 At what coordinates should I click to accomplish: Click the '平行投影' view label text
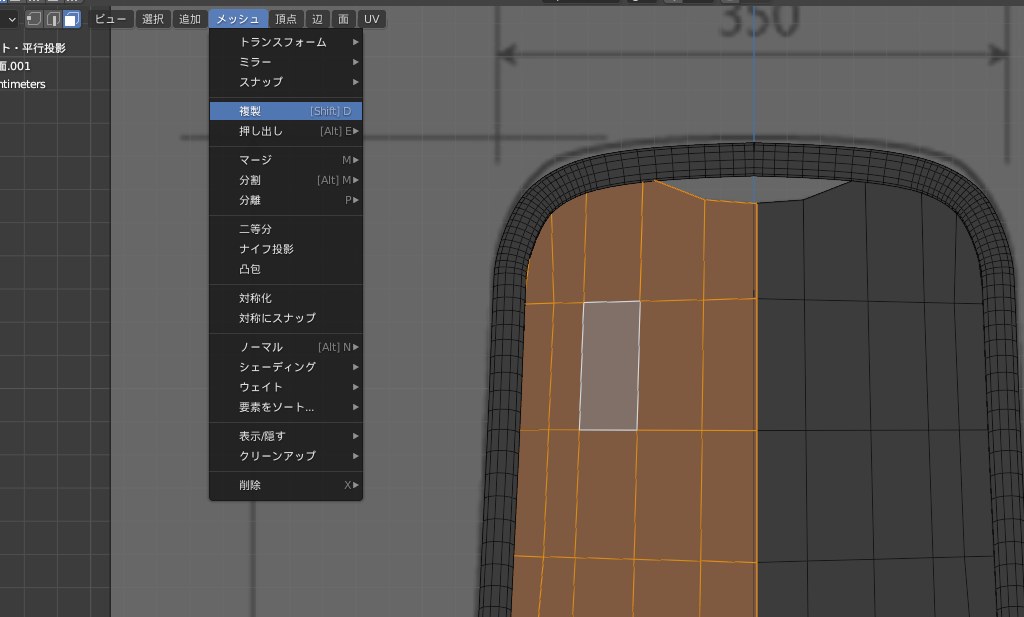tap(44, 48)
